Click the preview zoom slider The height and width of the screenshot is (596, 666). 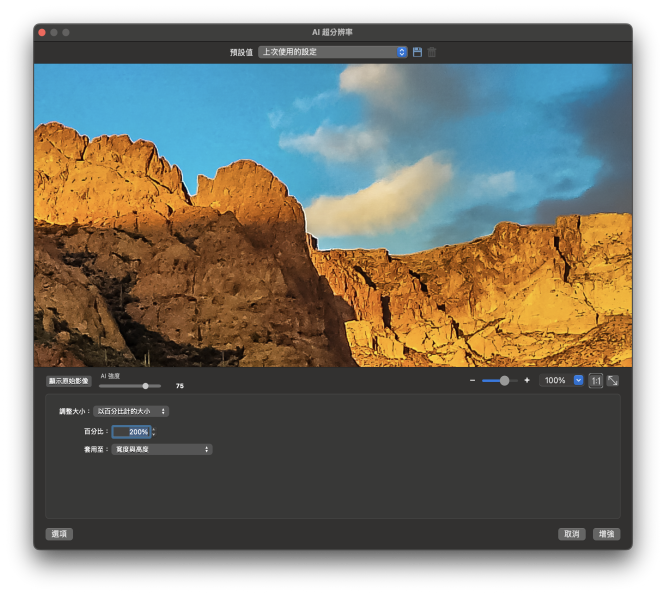click(x=500, y=381)
